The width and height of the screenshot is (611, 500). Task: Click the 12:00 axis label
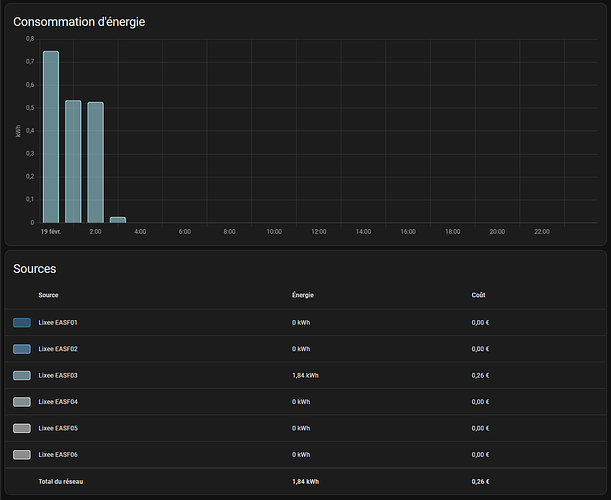click(x=319, y=232)
